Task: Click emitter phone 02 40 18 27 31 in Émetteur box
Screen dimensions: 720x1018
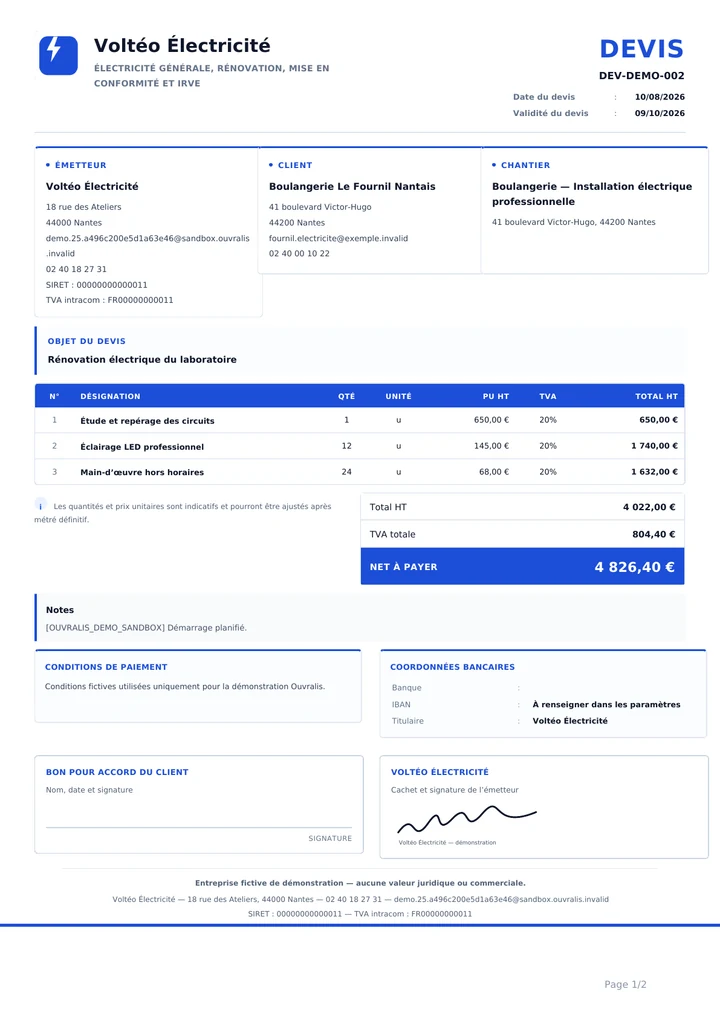Action: click(76, 269)
